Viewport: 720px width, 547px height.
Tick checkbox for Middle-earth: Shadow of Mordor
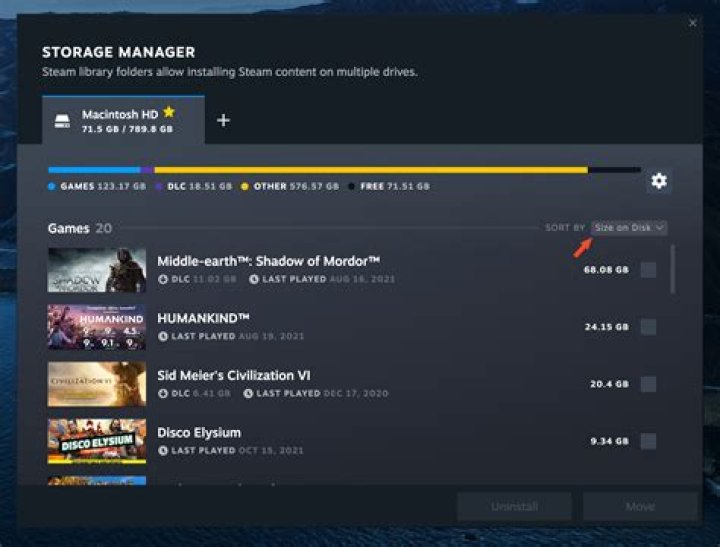click(648, 270)
